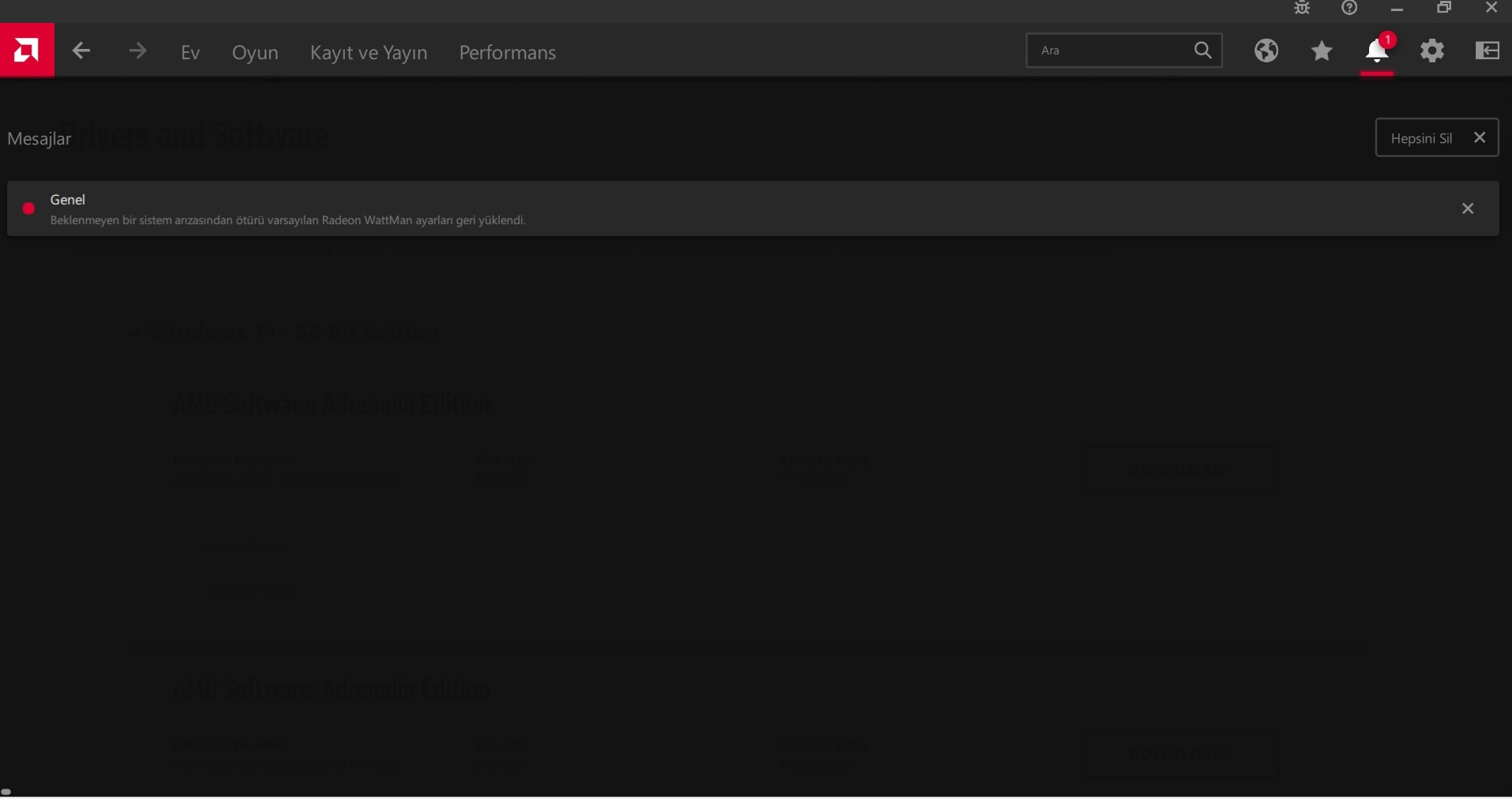Open favorites star icon
This screenshot has width=1512, height=799.
pos(1323,51)
